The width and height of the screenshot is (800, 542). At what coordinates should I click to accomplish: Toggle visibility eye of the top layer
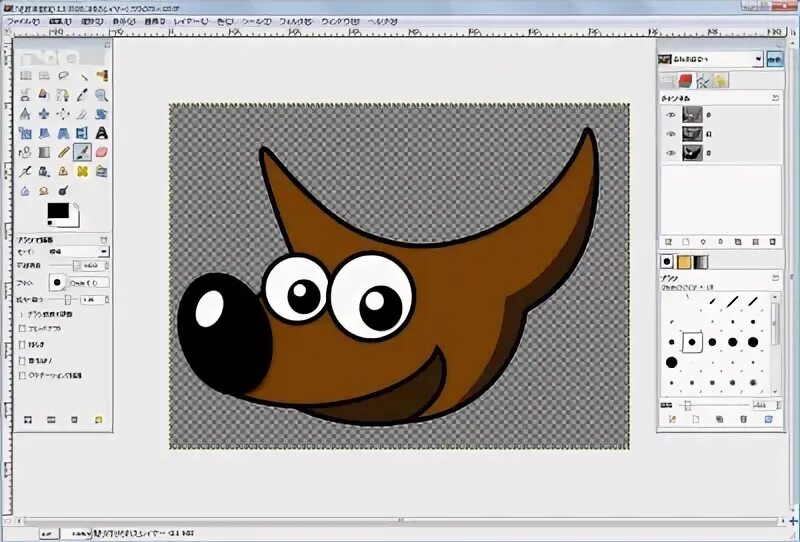[670, 115]
